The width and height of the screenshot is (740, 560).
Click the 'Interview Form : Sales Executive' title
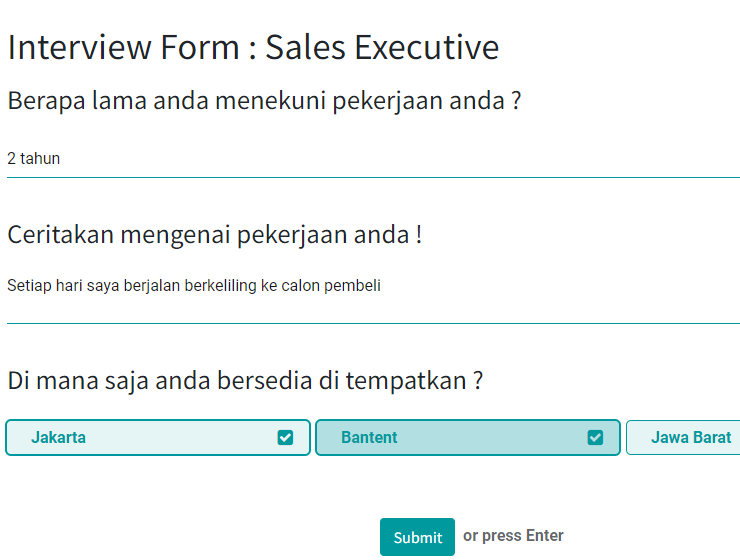(x=253, y=47)
